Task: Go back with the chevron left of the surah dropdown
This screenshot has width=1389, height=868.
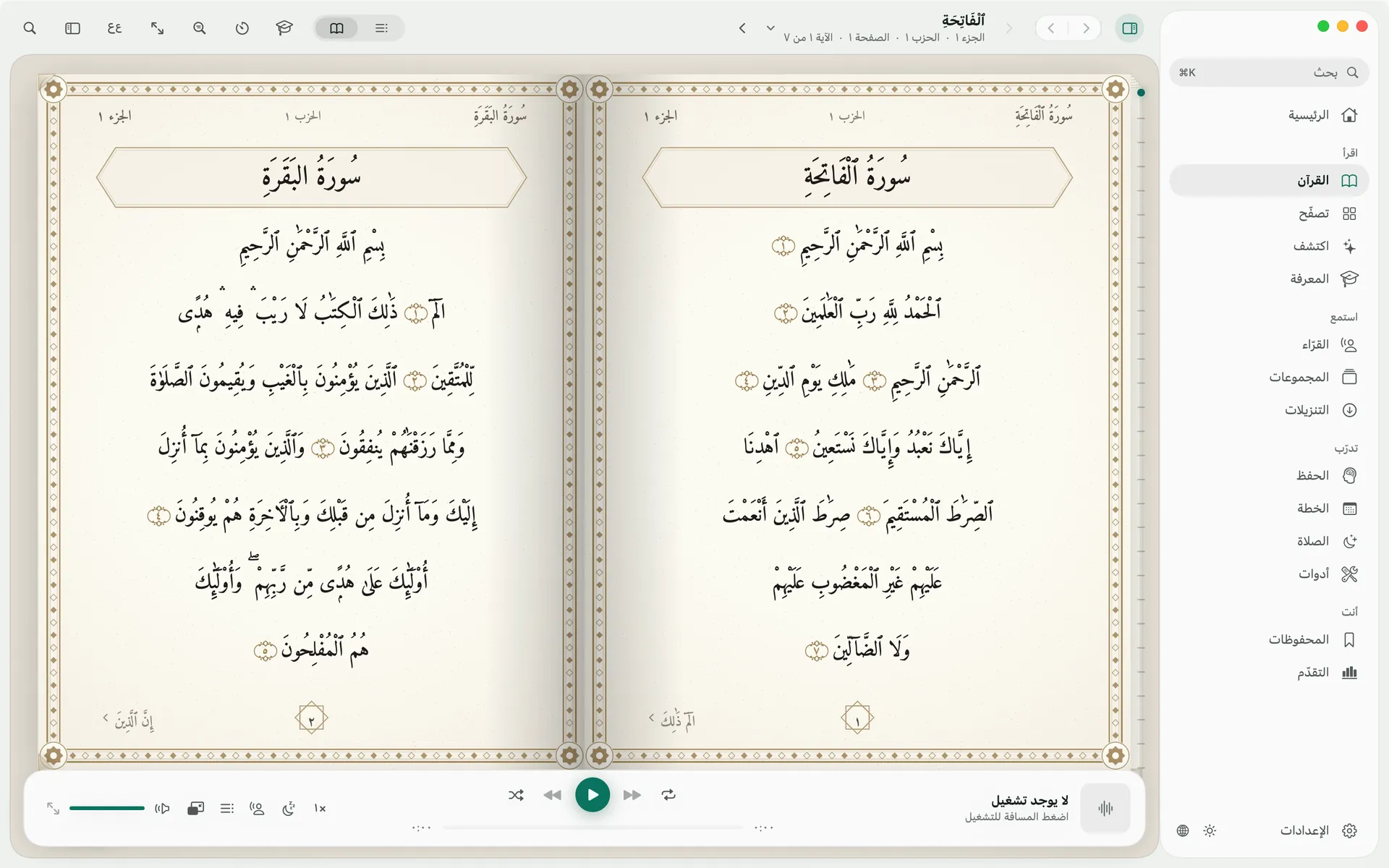Action: click(742, 28)
